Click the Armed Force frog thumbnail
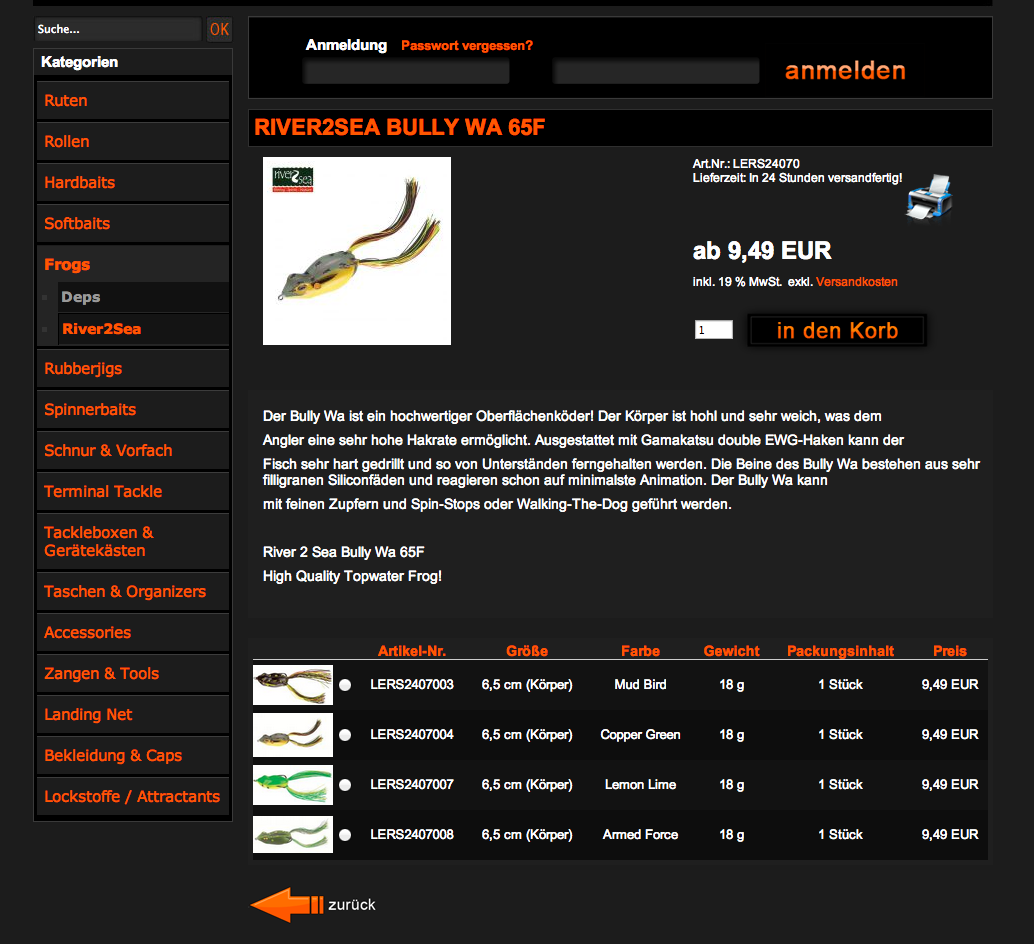1034x944 pixels. click(x=292, y=835)
